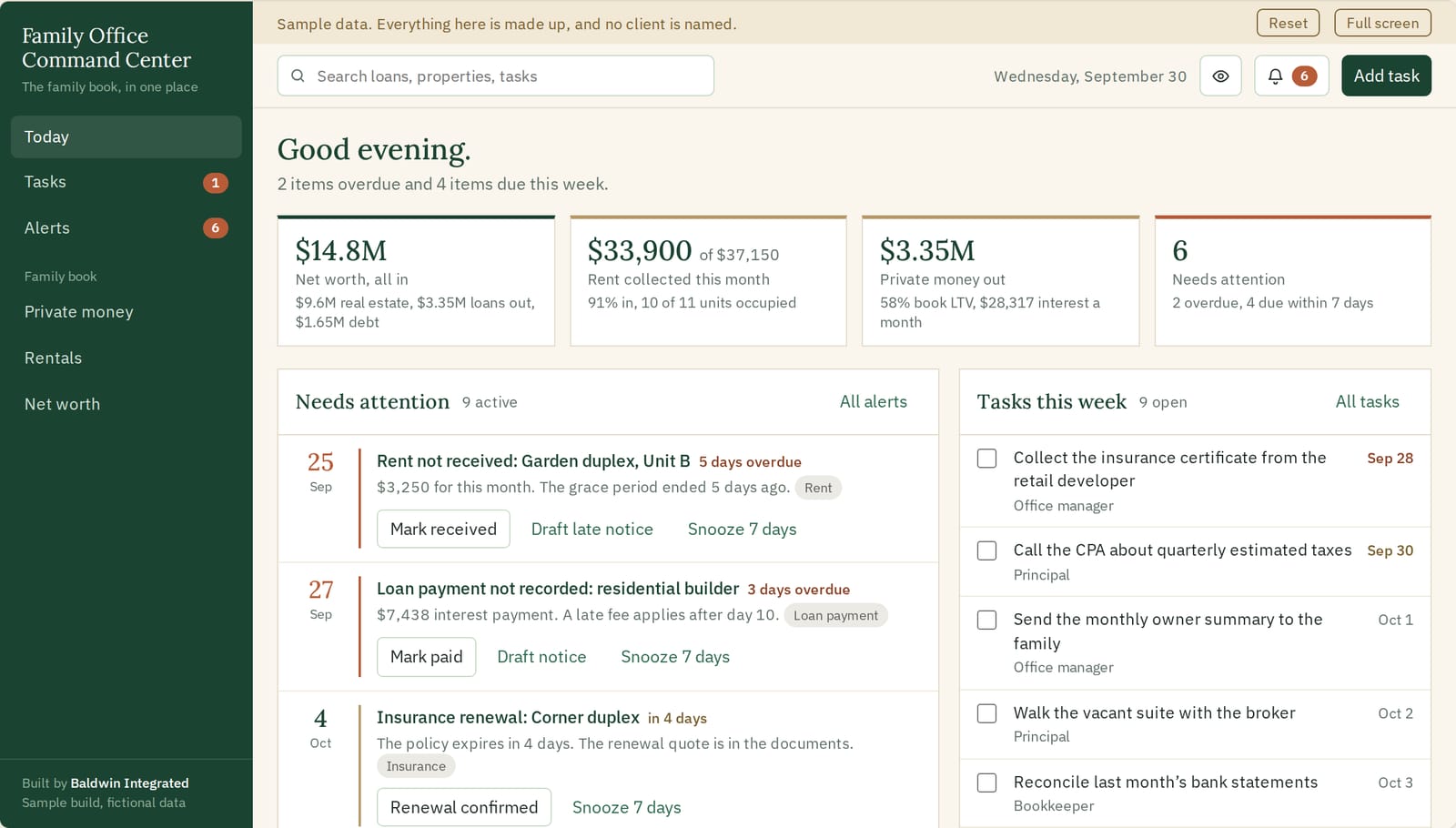The width and height of the screenshot is (1456, 828).
Task: Open the Today section in the sidebar
Action: pos(126,136)
